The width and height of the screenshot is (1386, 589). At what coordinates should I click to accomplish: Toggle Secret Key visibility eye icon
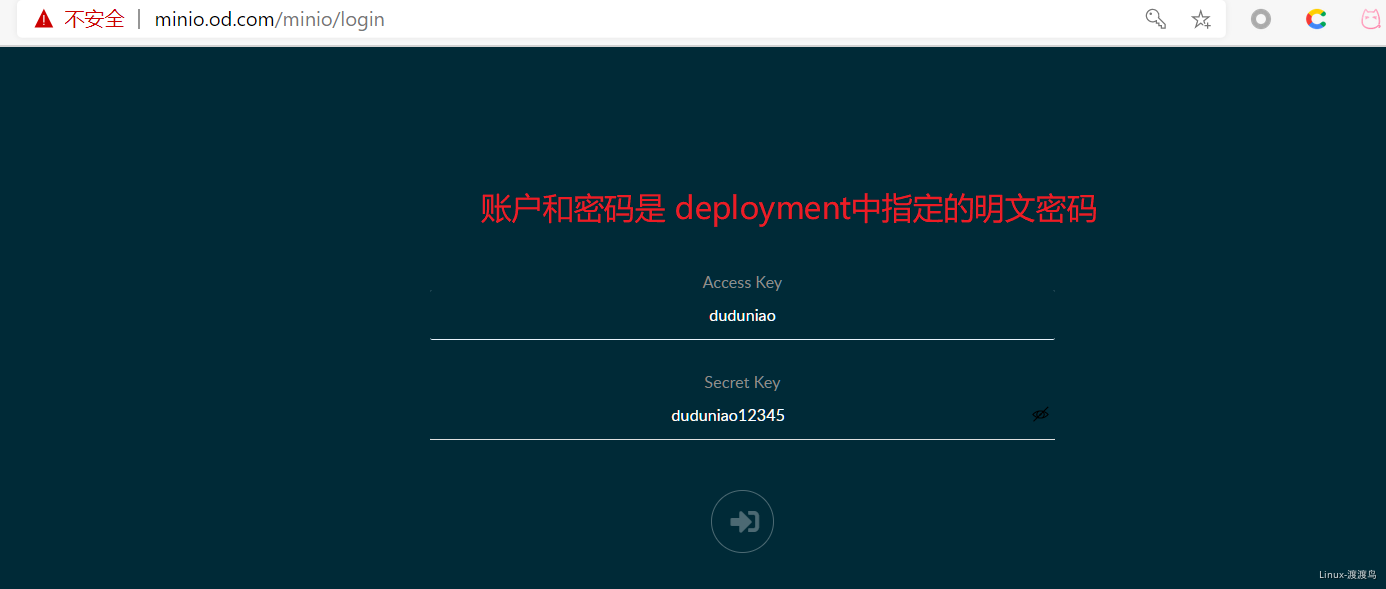1041,414
